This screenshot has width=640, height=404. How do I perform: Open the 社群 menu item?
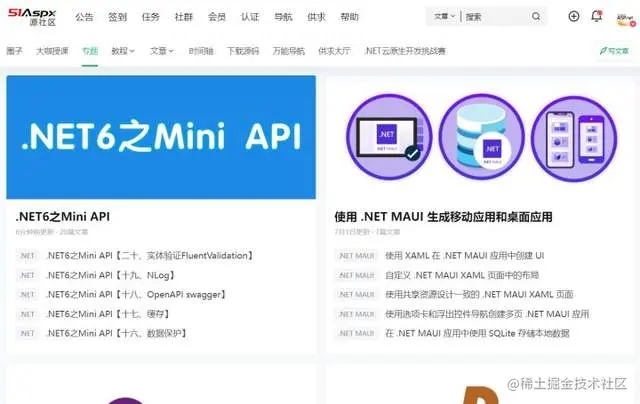pos(184,17)
